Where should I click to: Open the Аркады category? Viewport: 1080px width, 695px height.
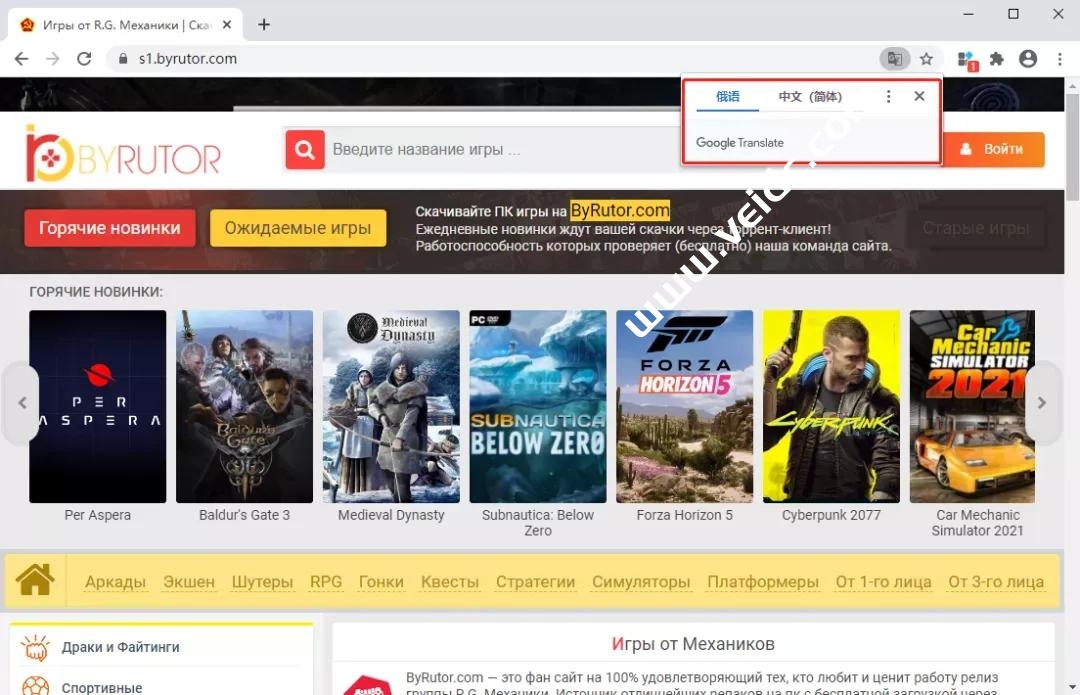point(116,582)
